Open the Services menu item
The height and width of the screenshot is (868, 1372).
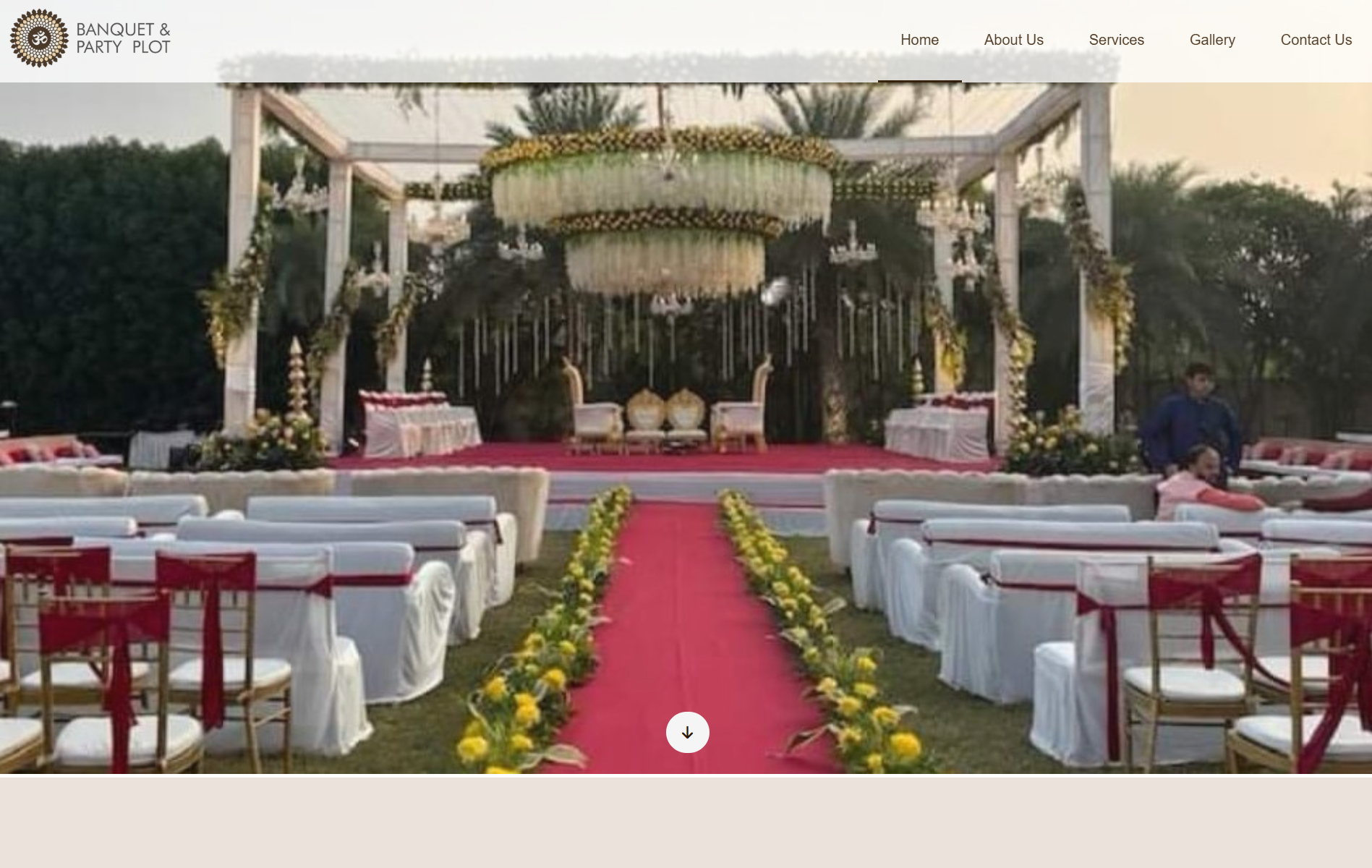click(x=1116, y=40)
